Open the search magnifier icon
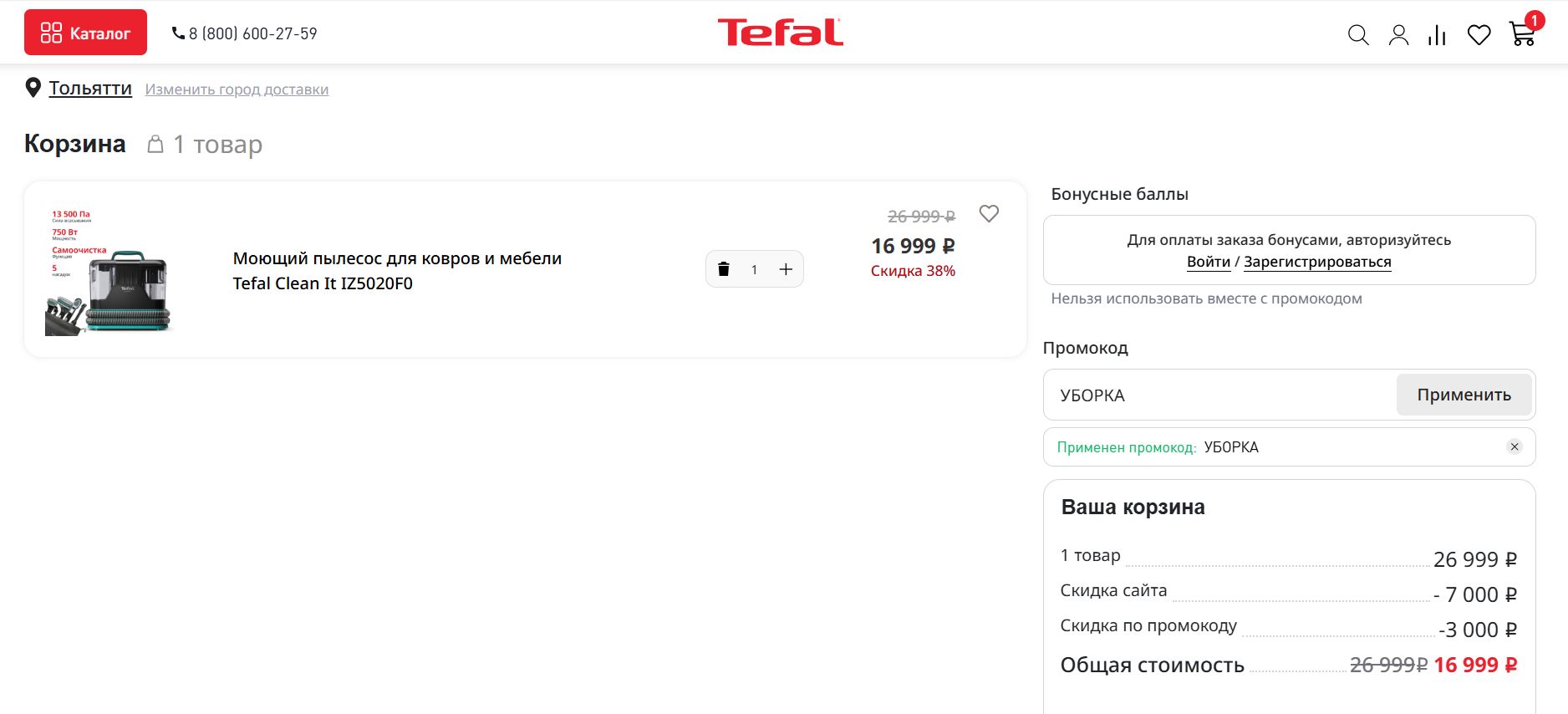Screen dimensions: 1568x714 tap(1358, 35)
